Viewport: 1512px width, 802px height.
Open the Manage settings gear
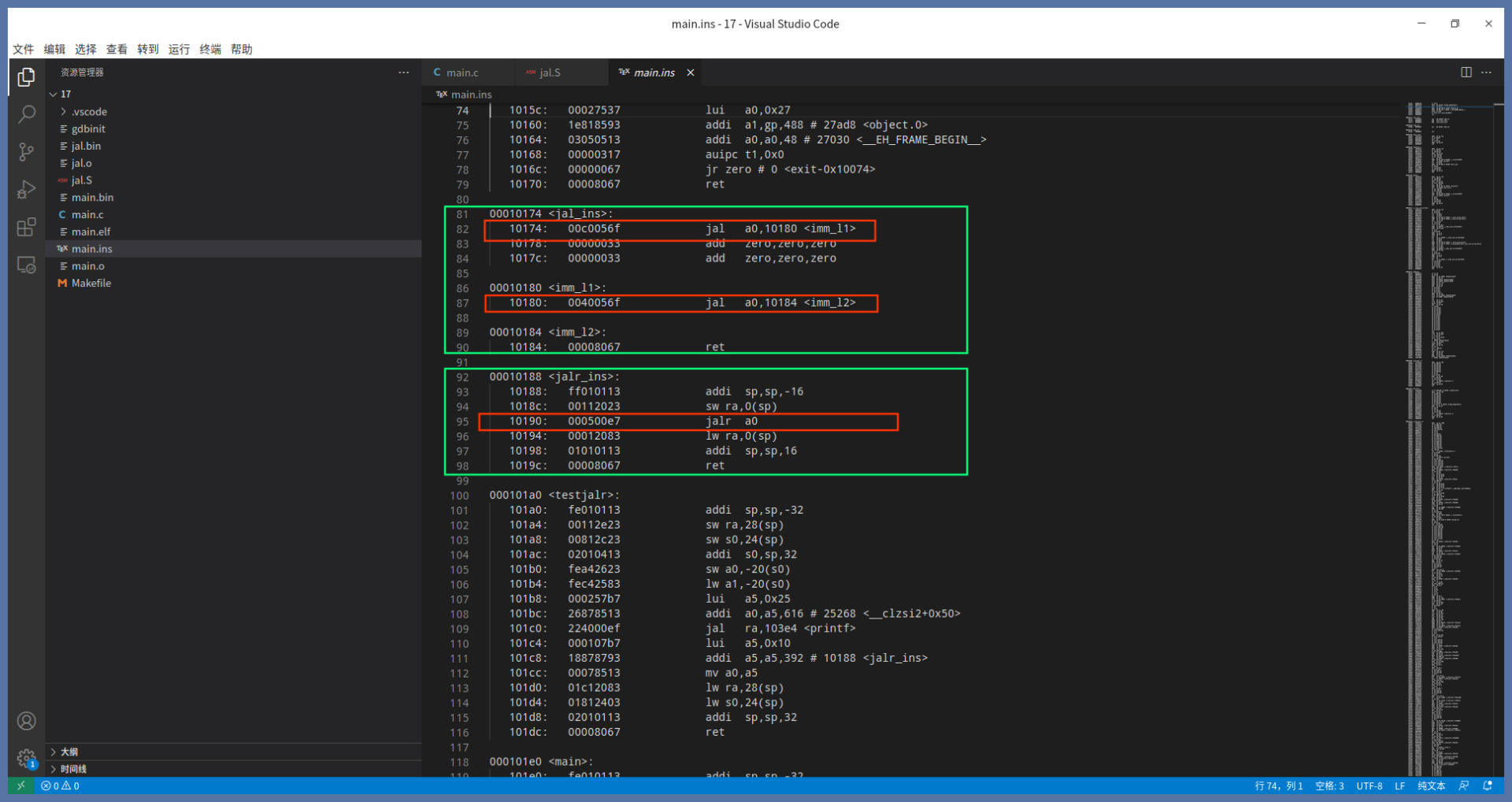click(x=26, y=758)
